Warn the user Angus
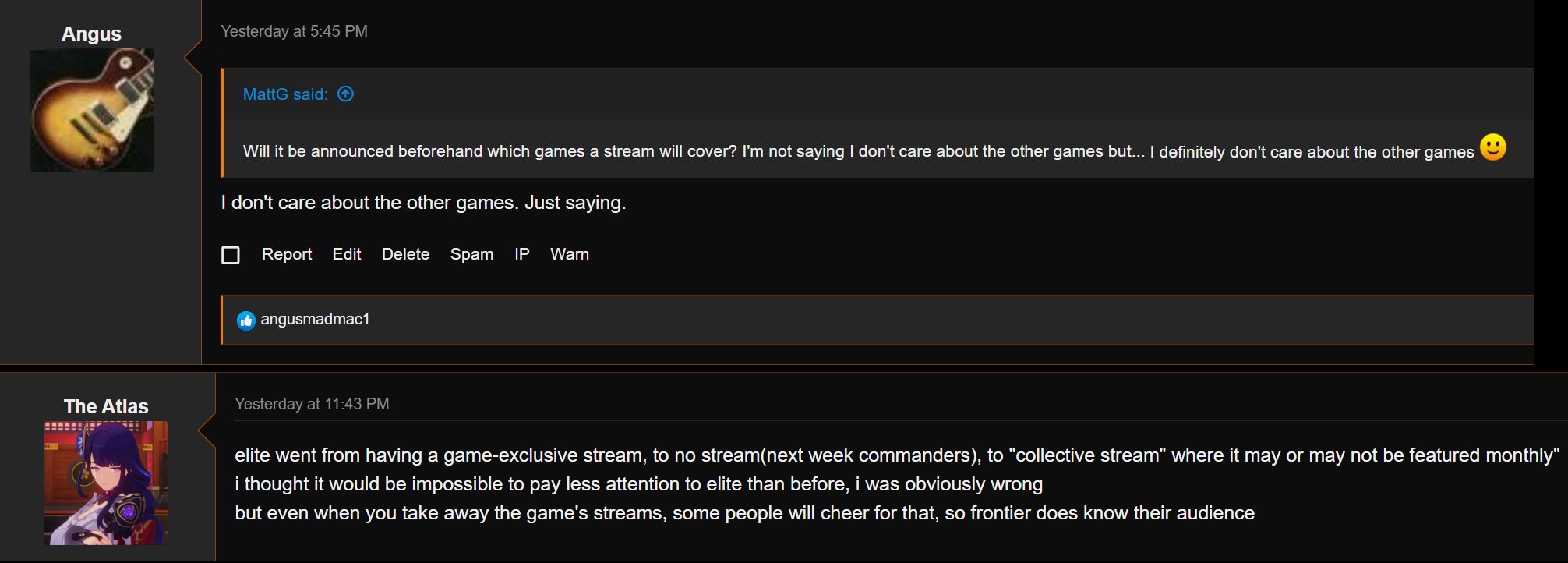This screenshot has height=563, width=1568. [x=570, y=254]
